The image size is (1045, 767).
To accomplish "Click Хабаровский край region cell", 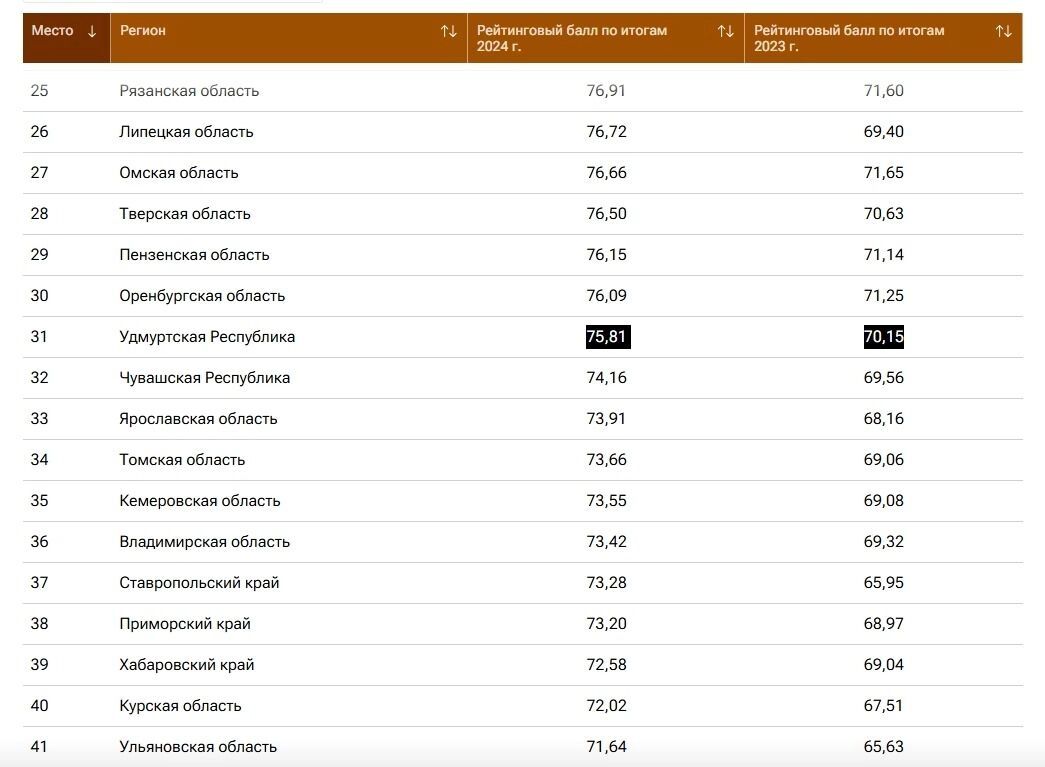I will [x=186, y=665].
